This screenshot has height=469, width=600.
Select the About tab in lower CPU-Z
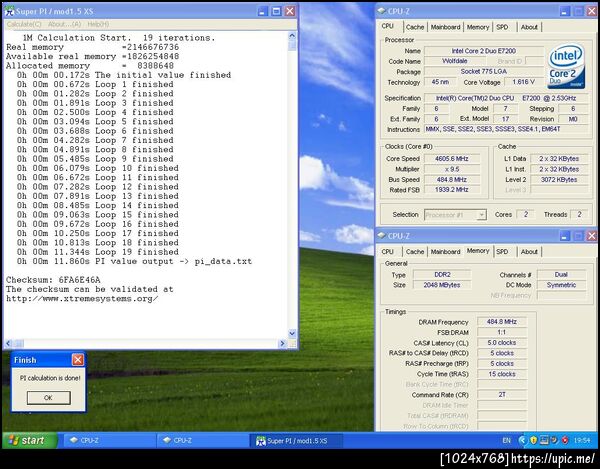529,251
